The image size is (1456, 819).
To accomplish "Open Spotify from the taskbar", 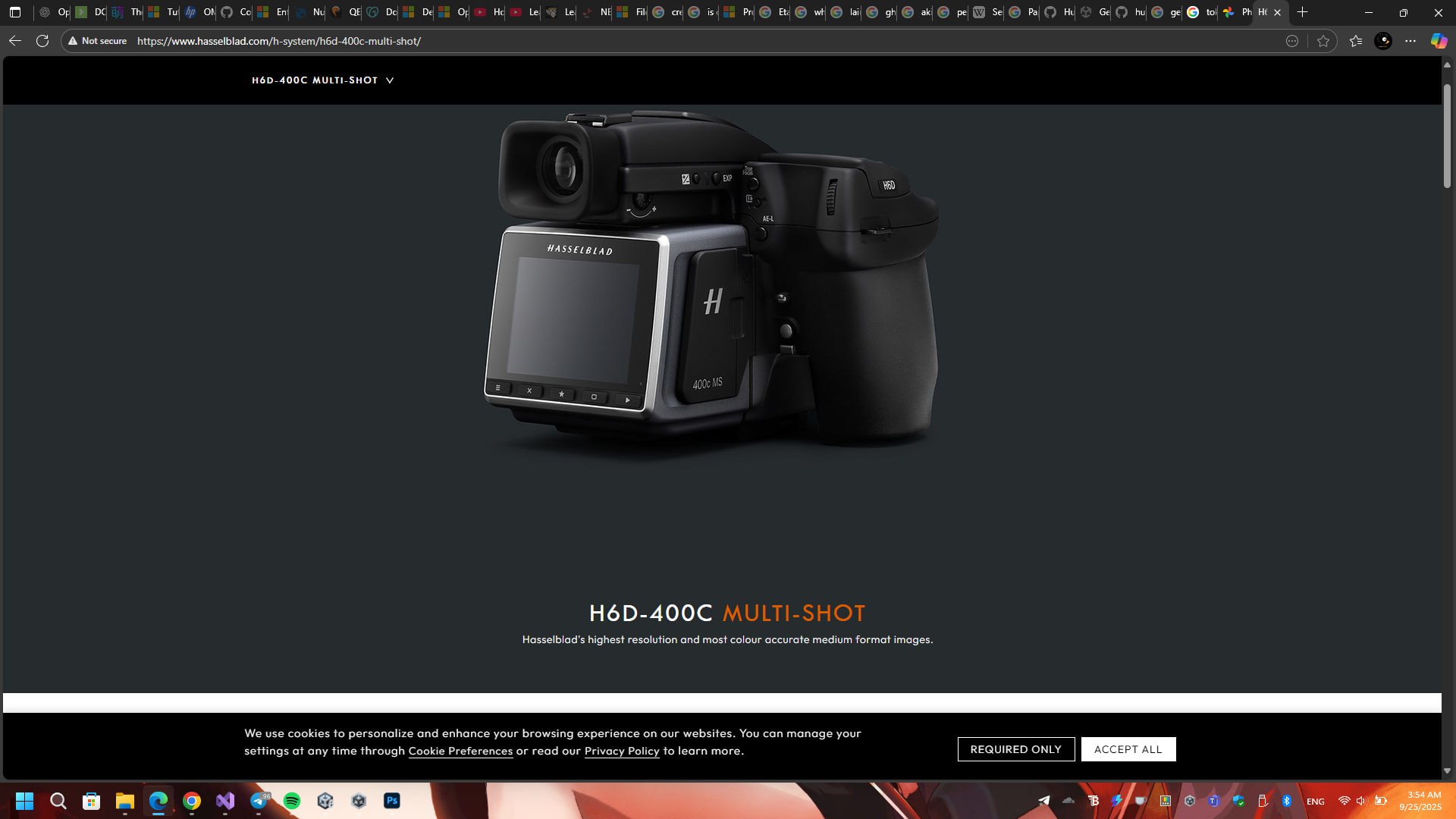I will coord(292,801).
